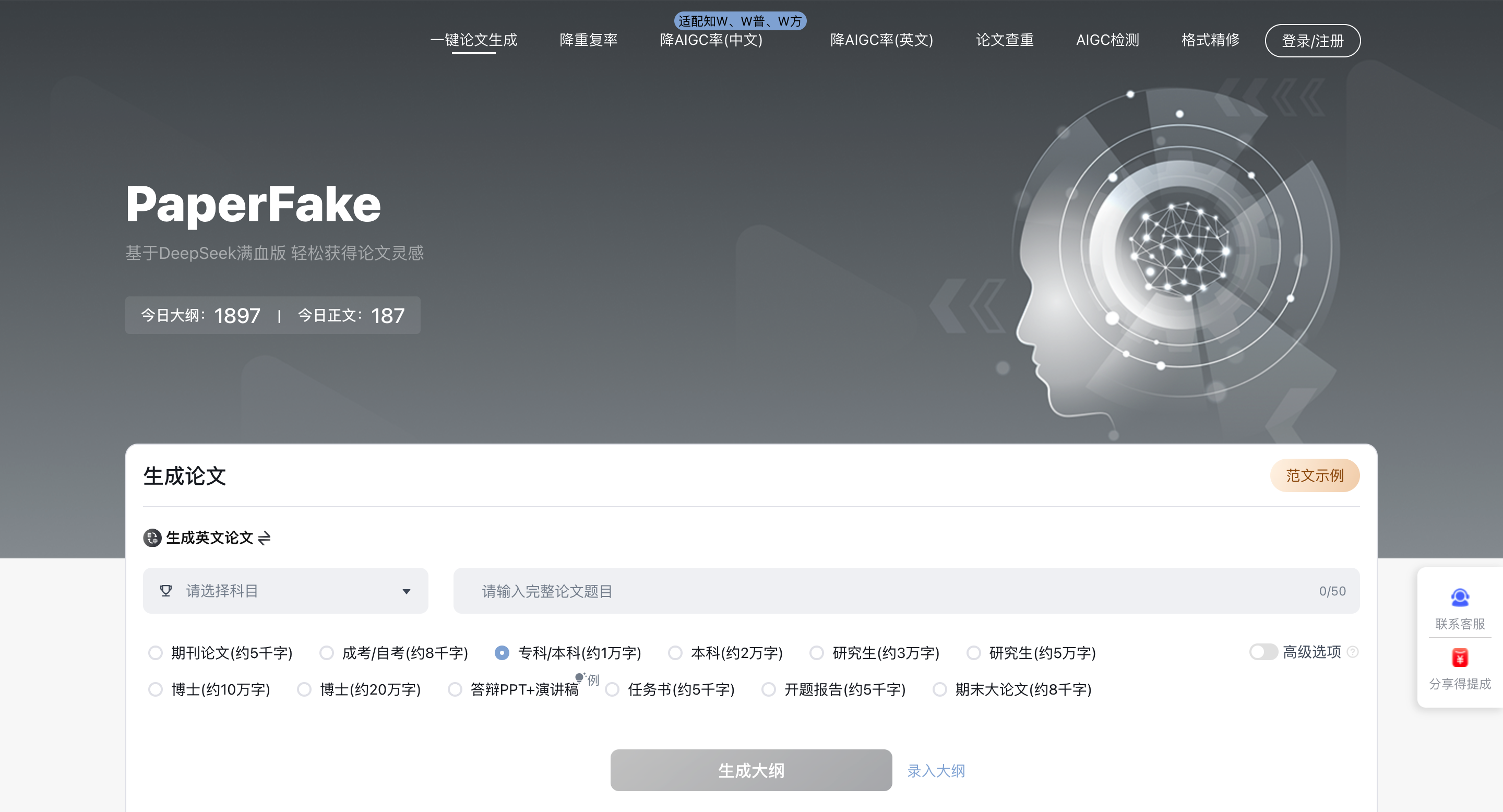The width and height of the screenshot is (1503, 812).
Task: Click the red envelope share-commission icon
Action: 1459,658
